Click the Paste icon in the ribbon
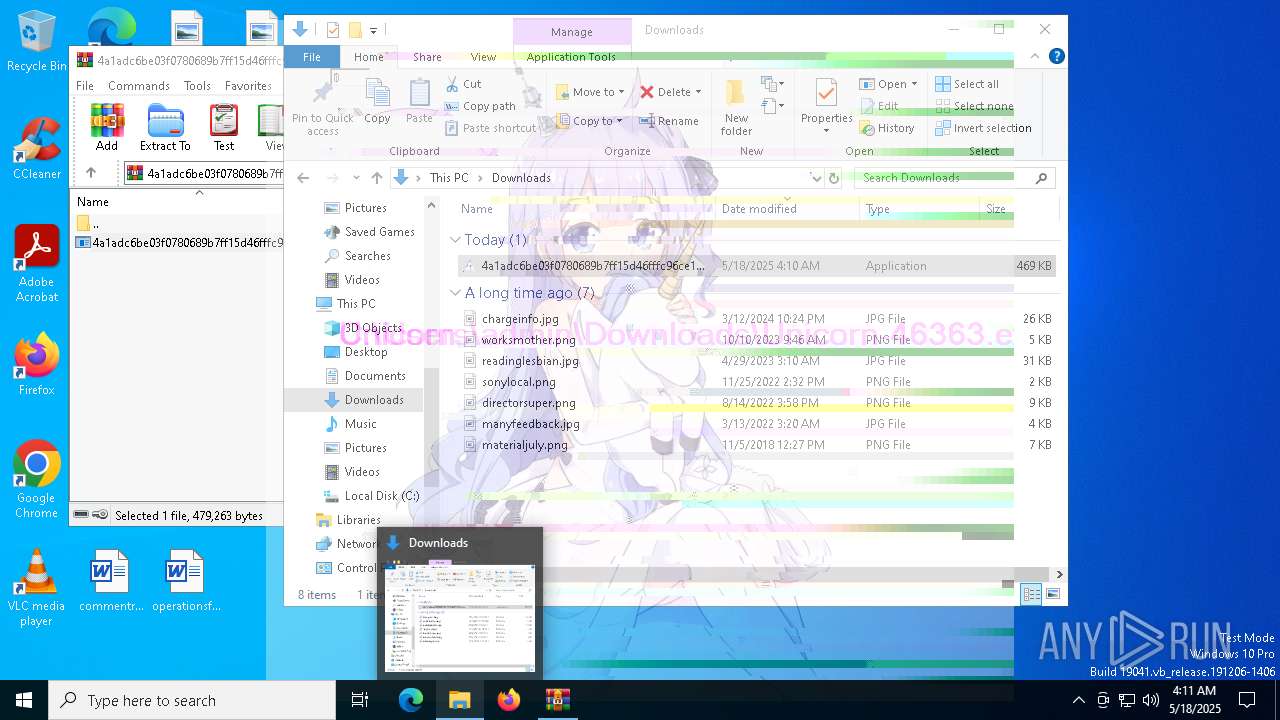The height and width of the screenshot is (720, 1280). coord(420,94)
